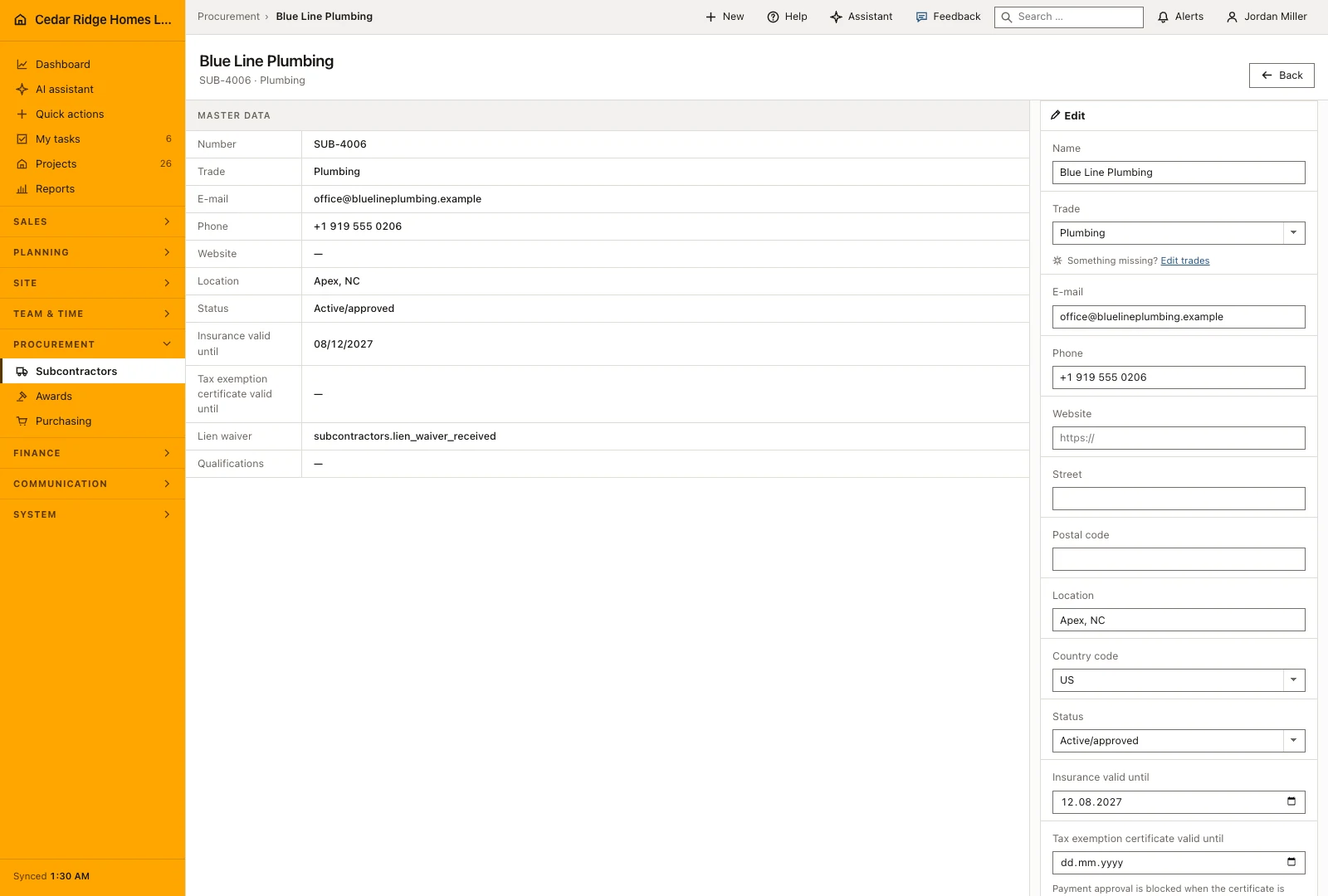
Task: Click the Location input showing Apex, NC
Action: coord(1179,620)
